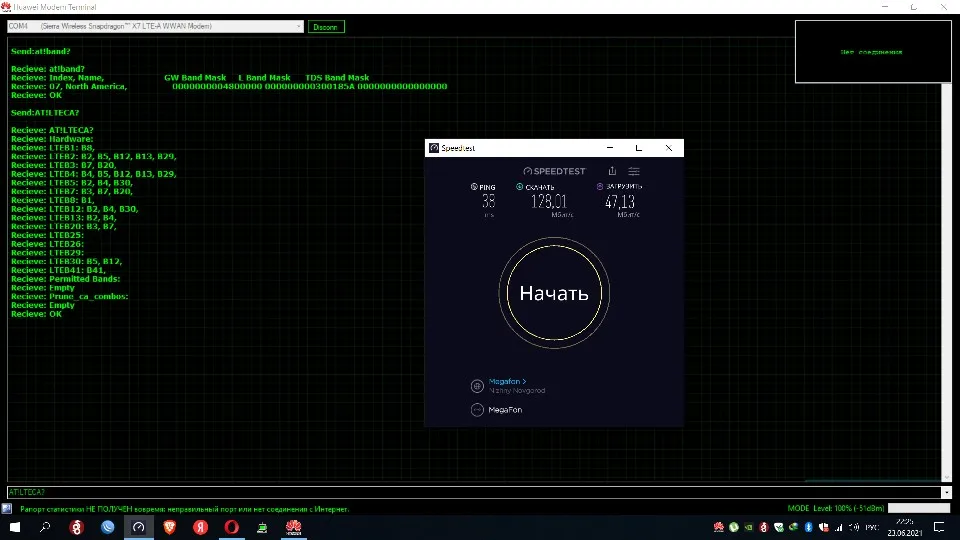The image size is (960, 540).
Task: Click the terminal vertical scrollbar
Action: [947, 282]
